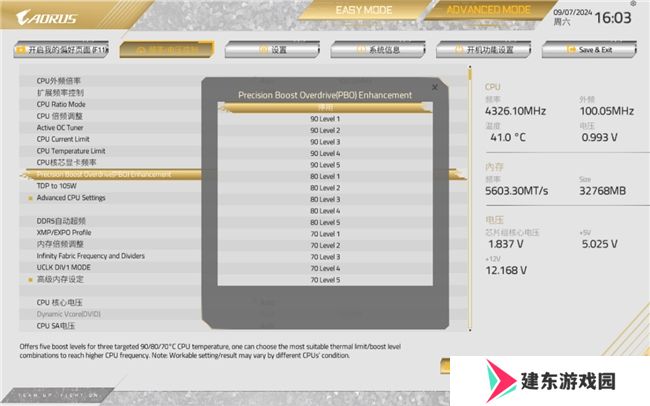Click the 16:03 clock display
The image size is (650, 406).
pos(613,18)
